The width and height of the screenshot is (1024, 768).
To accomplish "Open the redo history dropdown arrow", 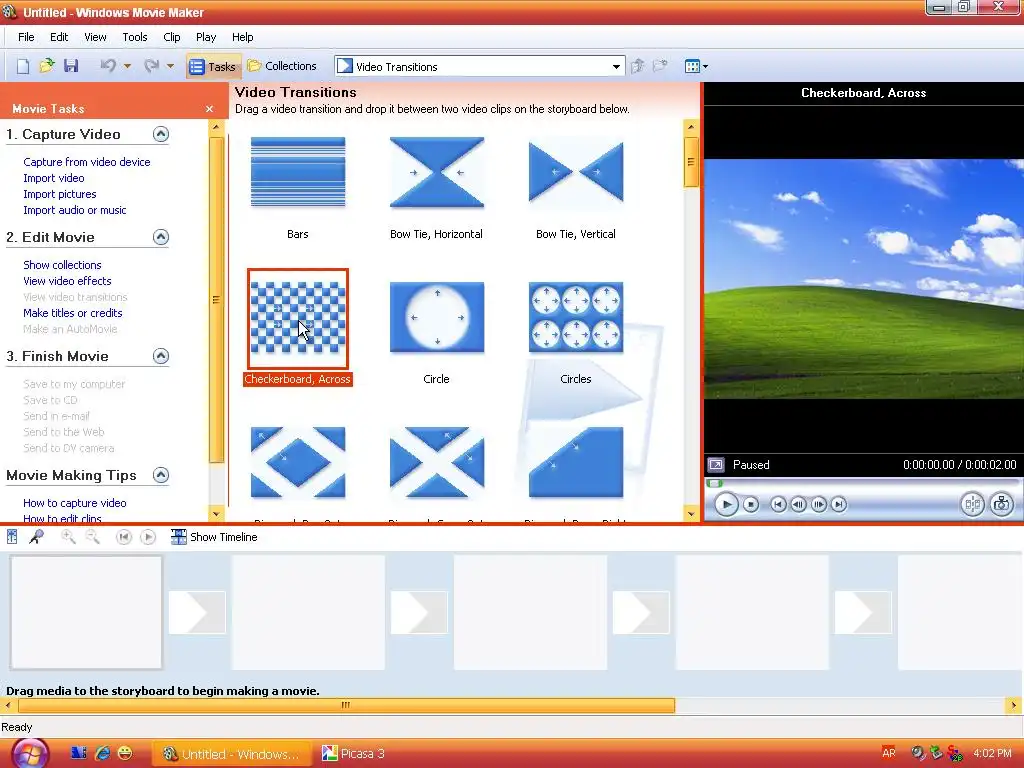I will point(170,66).
